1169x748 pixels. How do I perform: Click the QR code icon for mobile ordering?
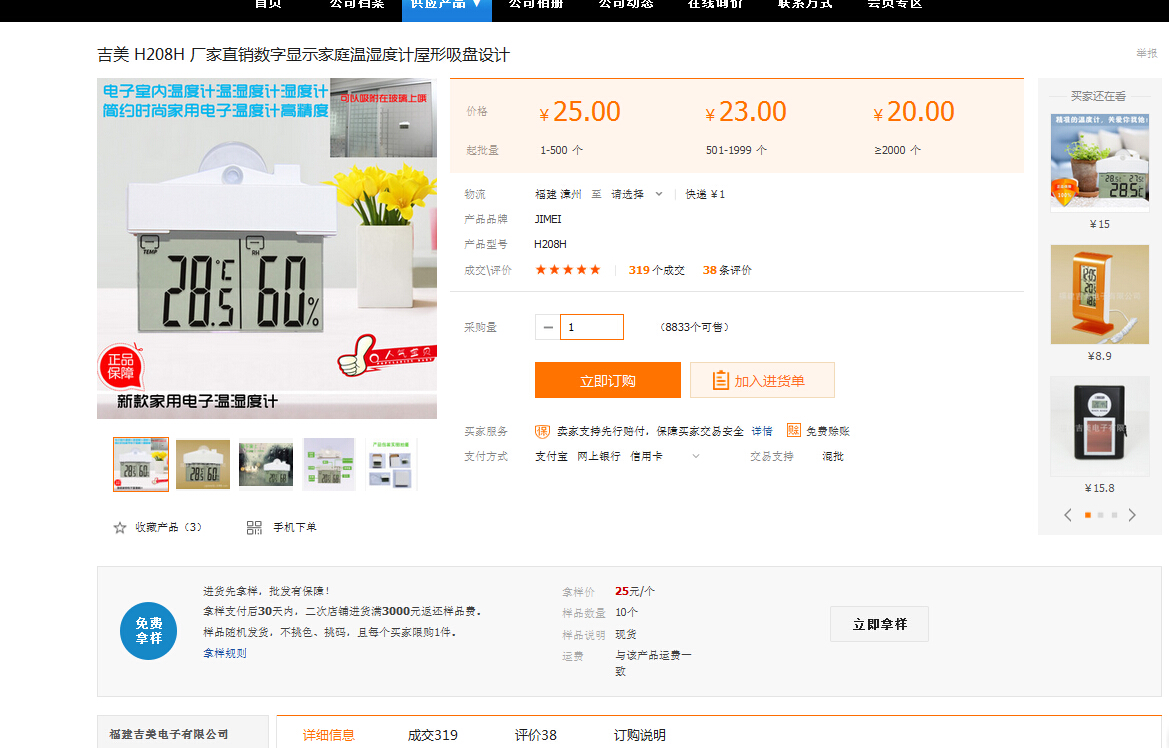(x=254, y=527)
